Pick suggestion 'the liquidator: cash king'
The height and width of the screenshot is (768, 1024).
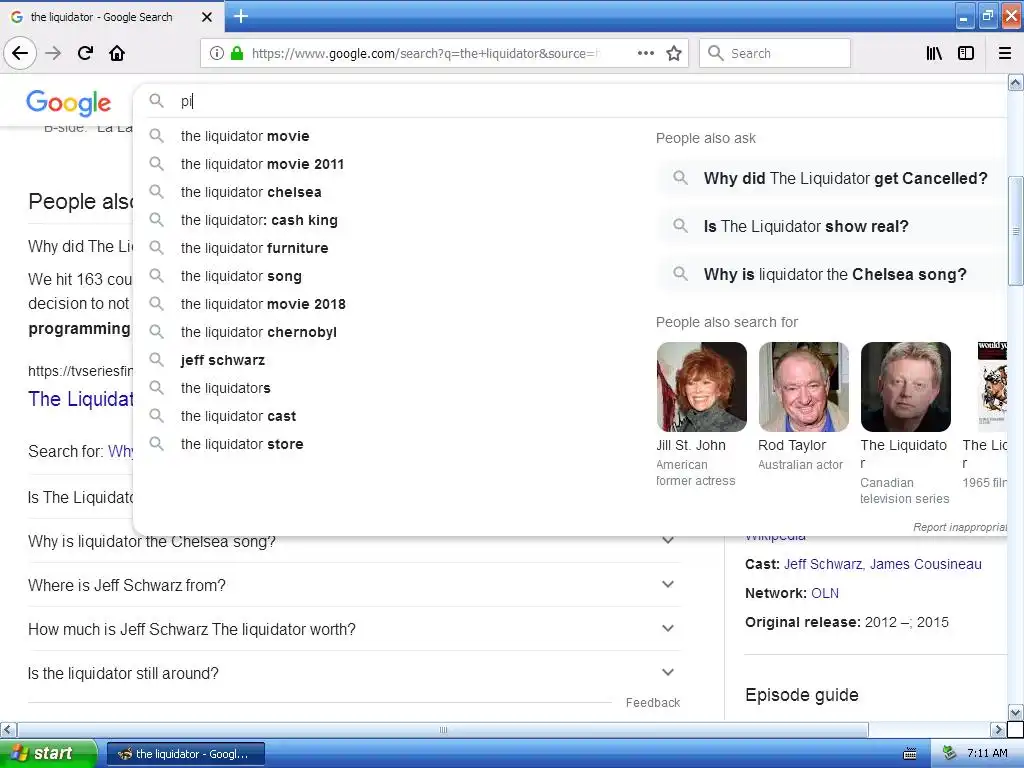pos(259,220)
